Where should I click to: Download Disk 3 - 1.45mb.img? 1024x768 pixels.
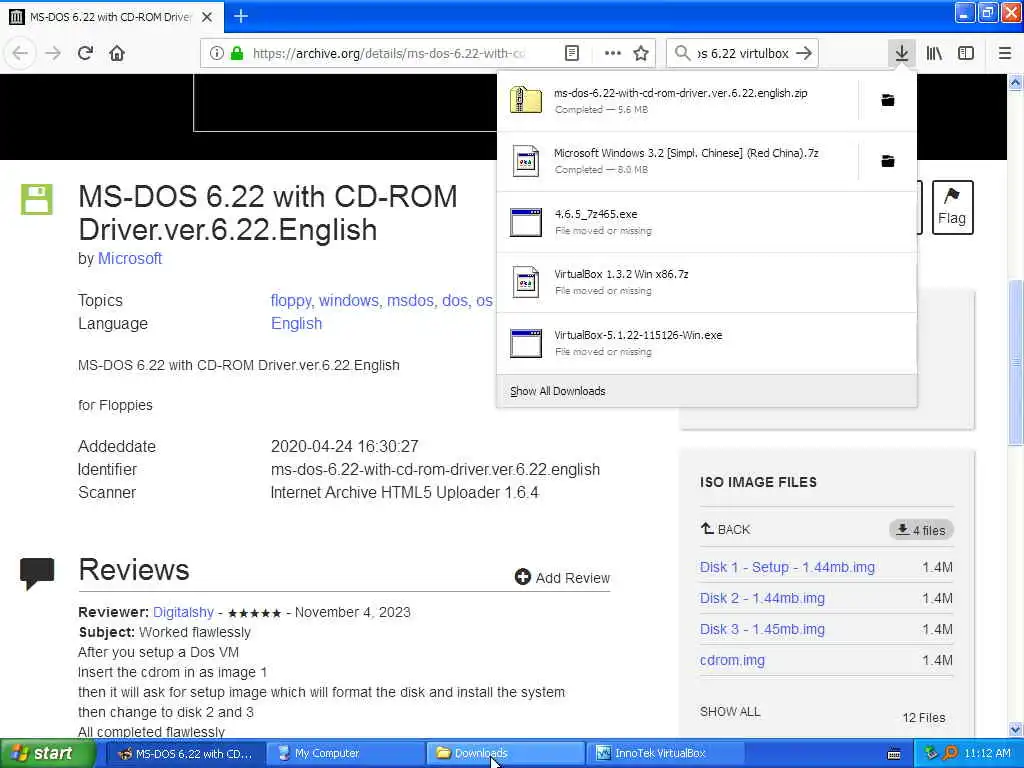click(762, 629)
